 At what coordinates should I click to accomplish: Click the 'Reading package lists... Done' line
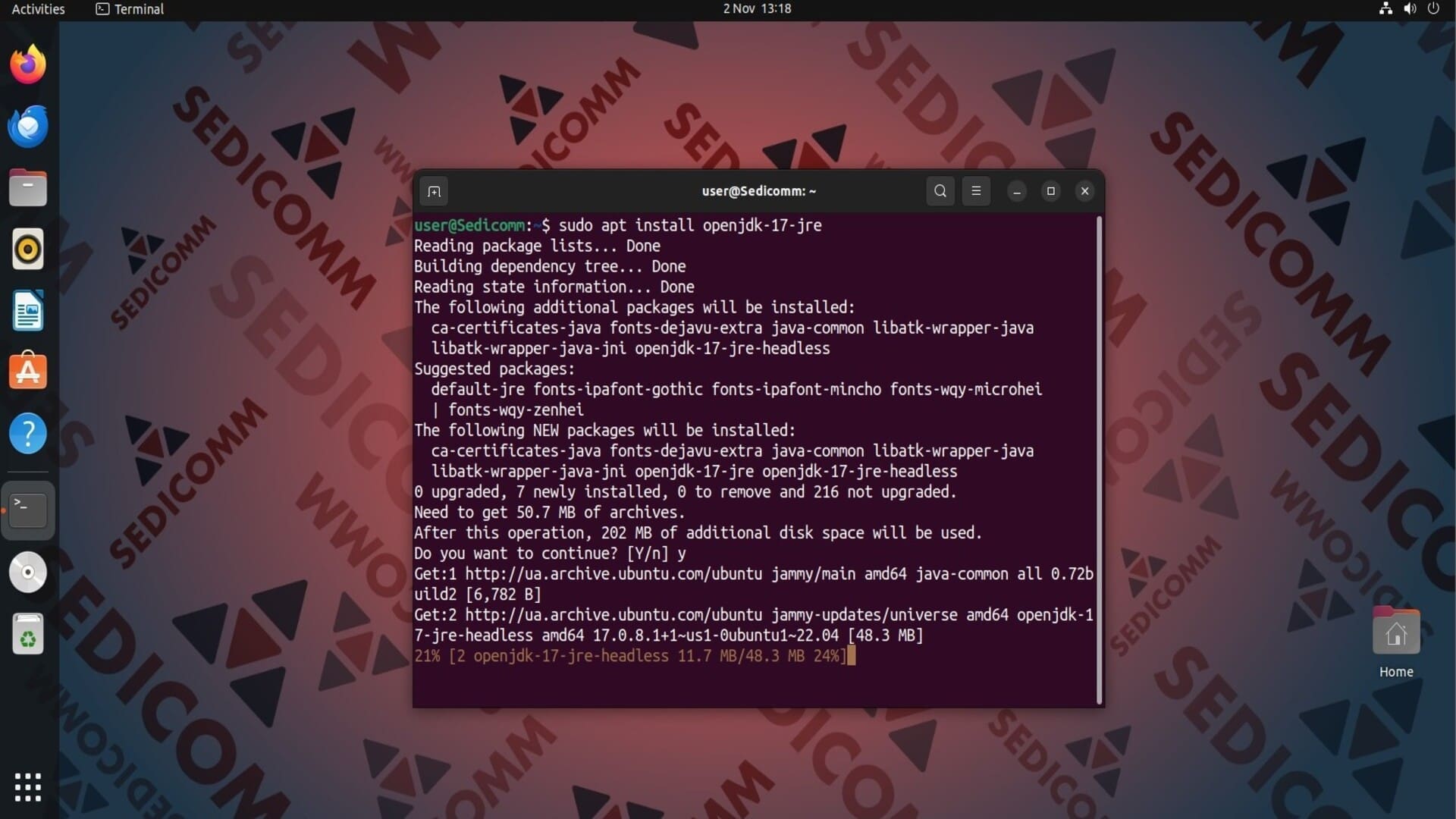[x=537, y=246]
